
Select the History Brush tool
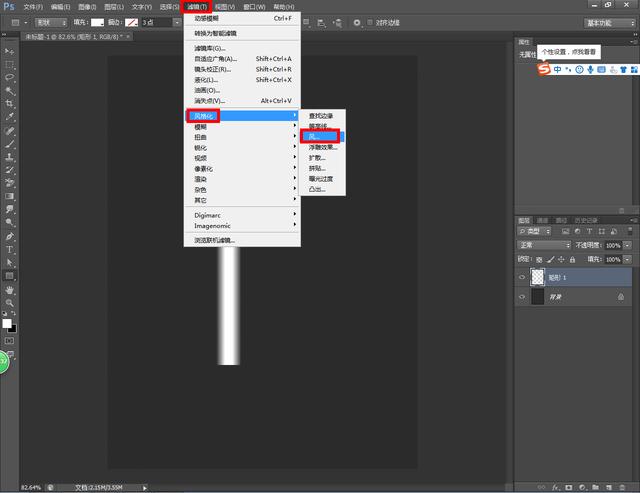pos(10,170)
